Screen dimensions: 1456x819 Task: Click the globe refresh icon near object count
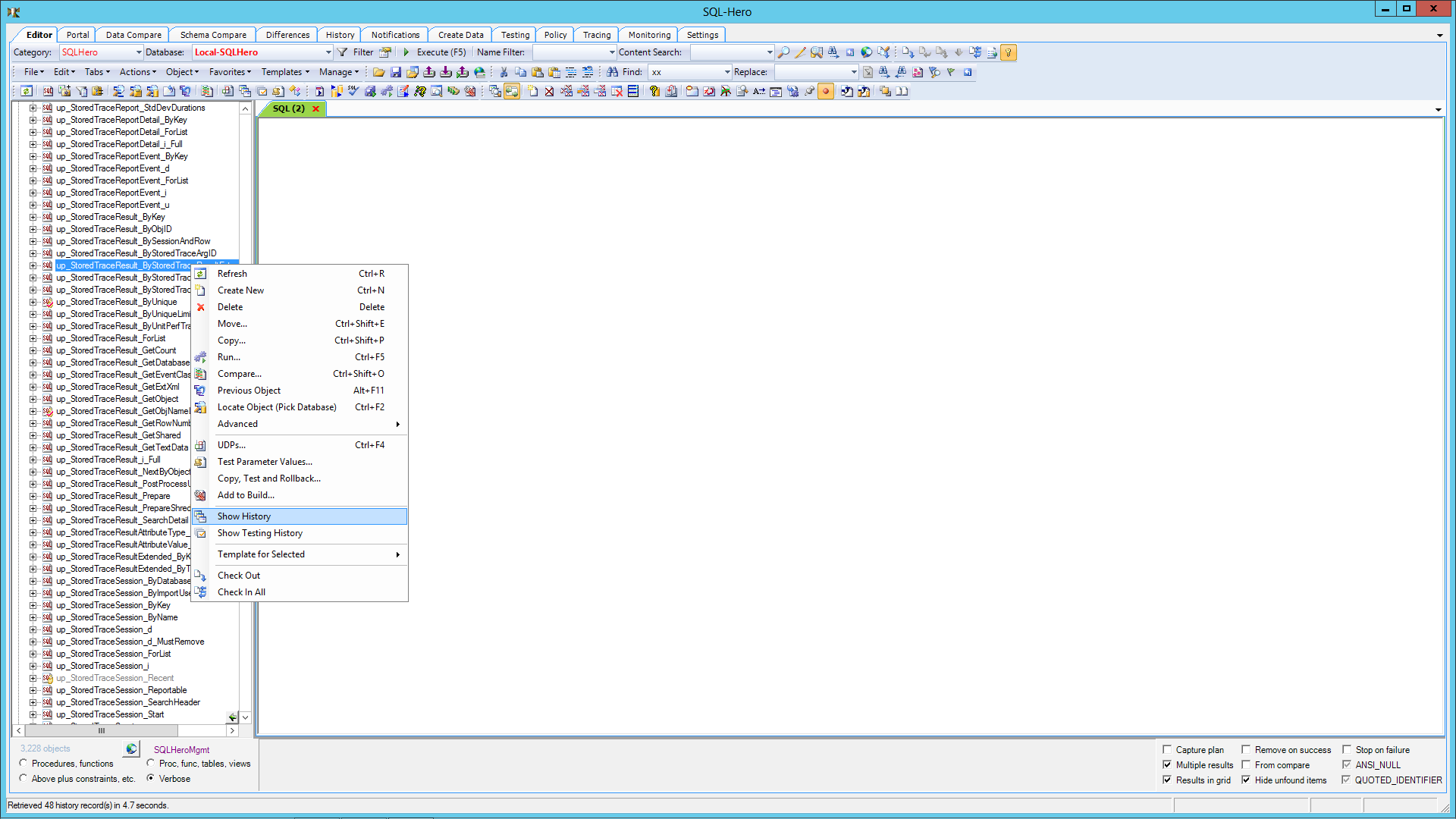point(131,748)
